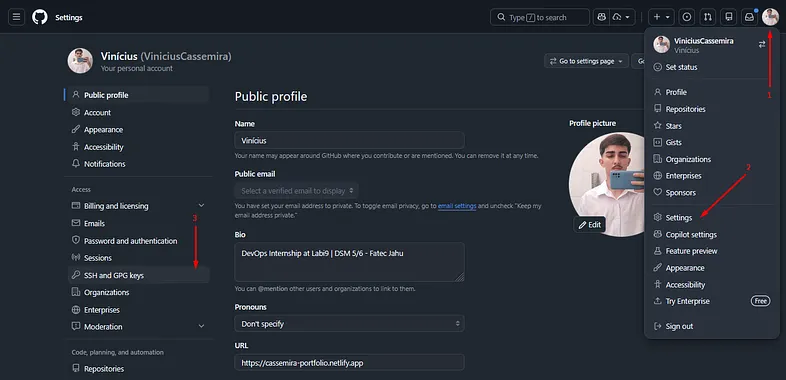Image resolution: width=786 pixels, height=380 pixels.
Task: Open Appearance in left sidebar
Action: (137, 129)
